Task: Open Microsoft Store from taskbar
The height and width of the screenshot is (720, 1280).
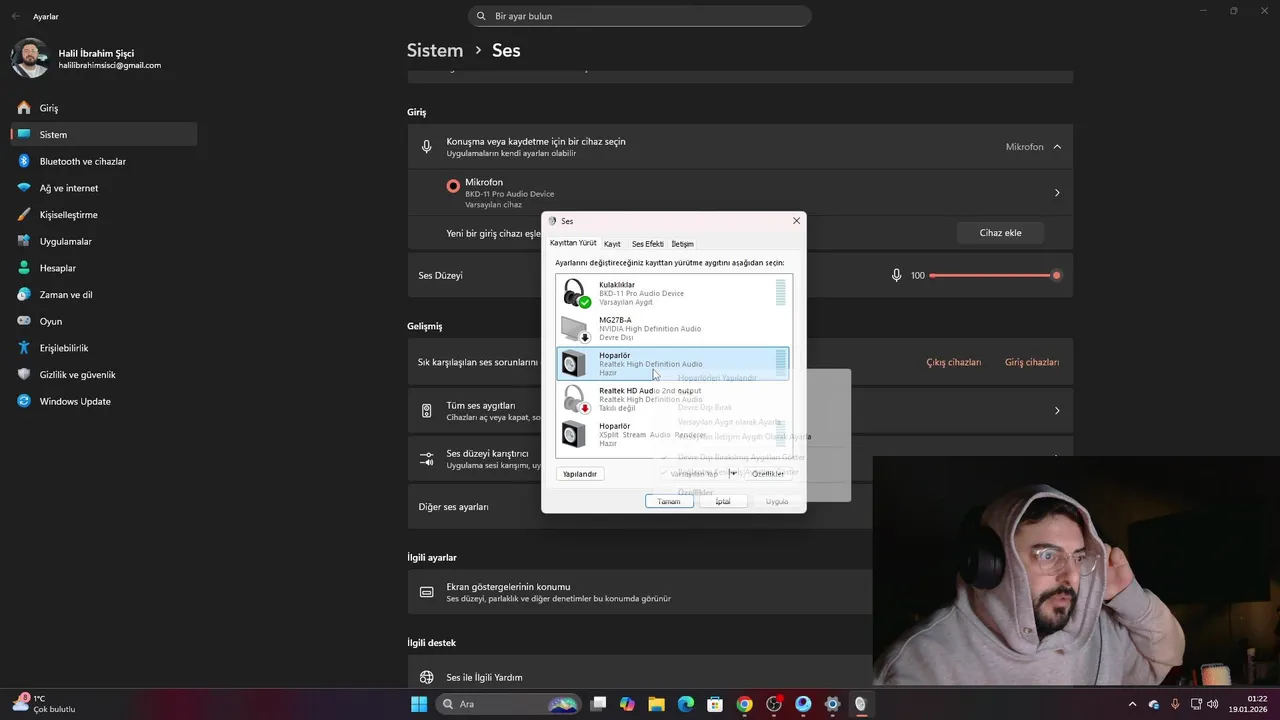Action: (x=715, y=704)
